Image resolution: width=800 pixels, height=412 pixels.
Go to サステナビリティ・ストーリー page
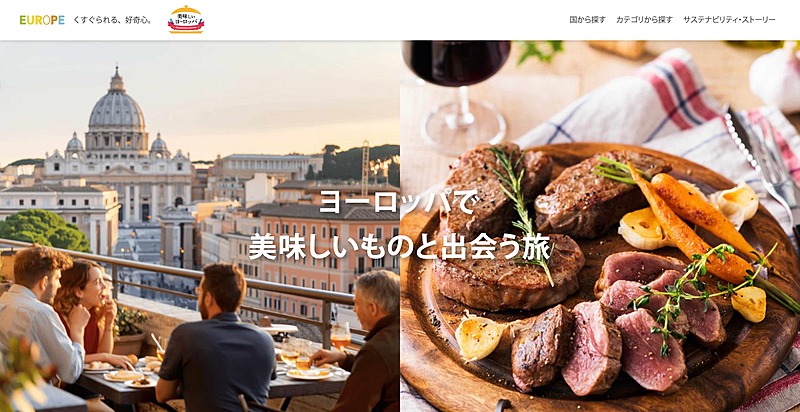(x=729, y=20)
